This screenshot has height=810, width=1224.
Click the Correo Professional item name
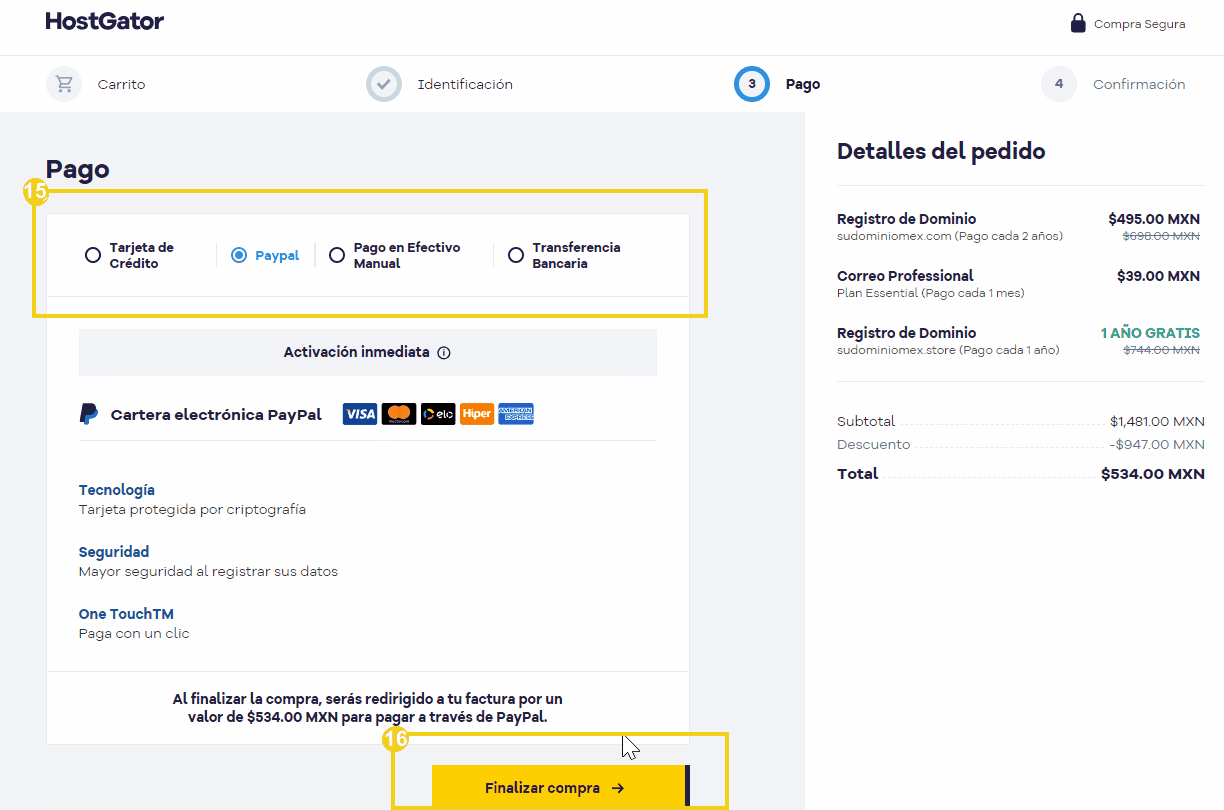point(905,275)
